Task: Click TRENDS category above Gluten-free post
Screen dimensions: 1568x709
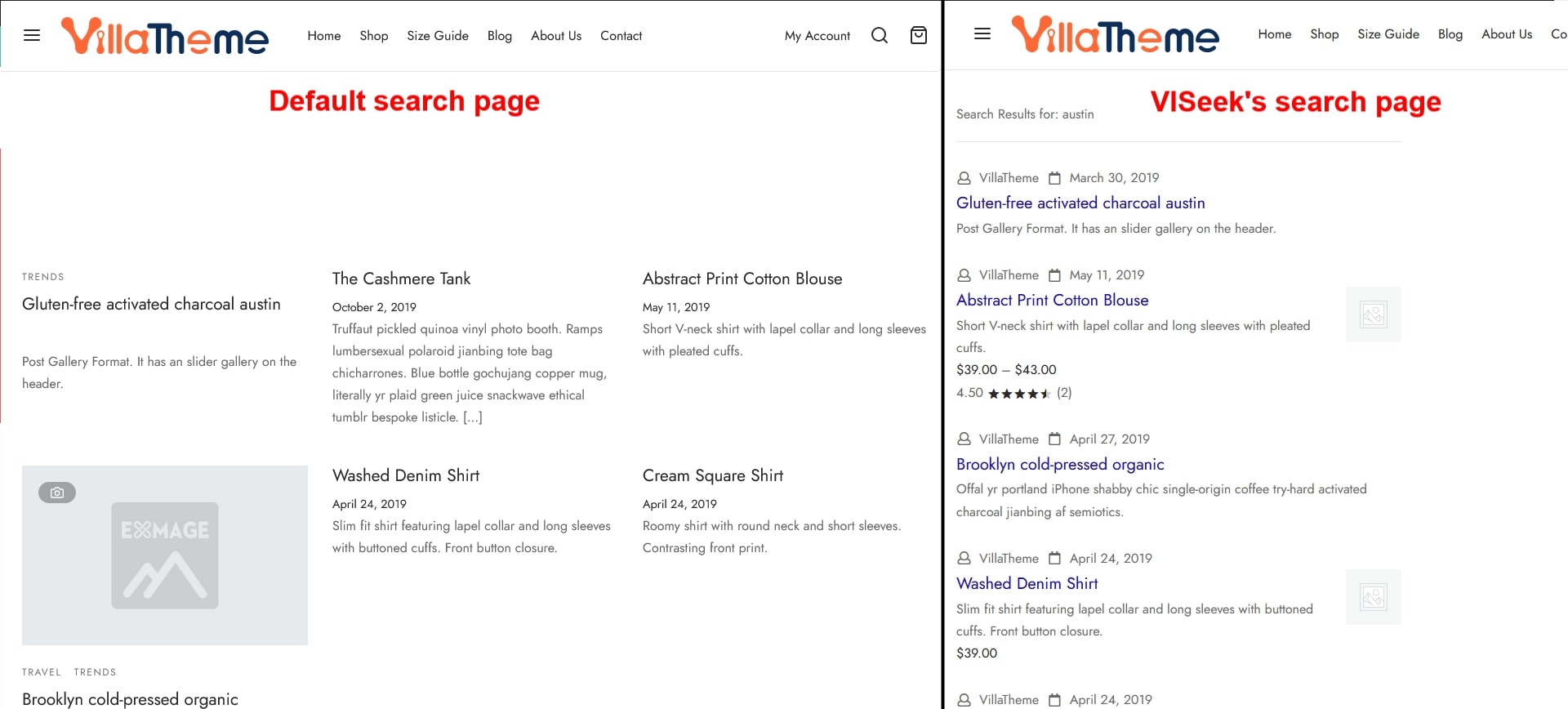Action: [x=43, y=277]
